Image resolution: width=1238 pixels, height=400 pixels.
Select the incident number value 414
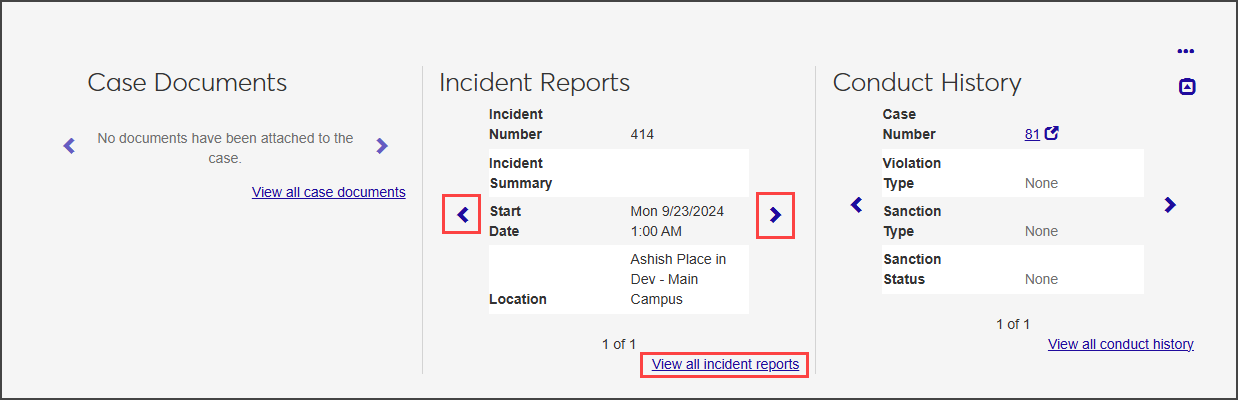point(642,134)
